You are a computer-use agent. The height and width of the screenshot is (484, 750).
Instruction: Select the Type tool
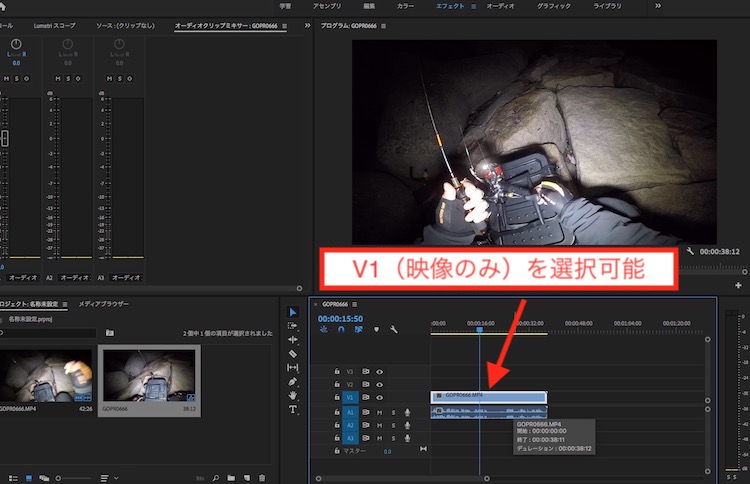click(293, 409)
